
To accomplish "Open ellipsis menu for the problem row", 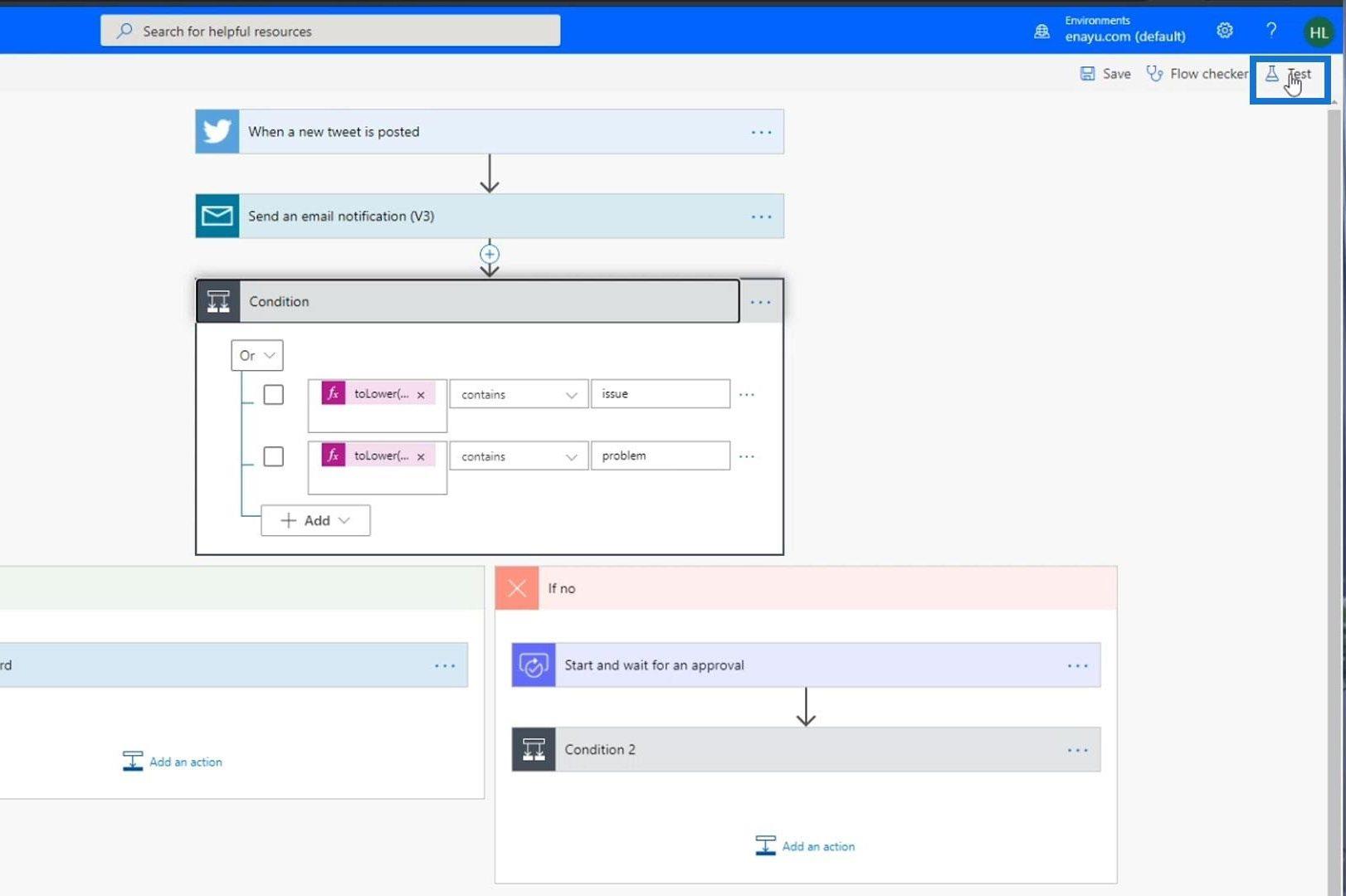I will [747, 457].
